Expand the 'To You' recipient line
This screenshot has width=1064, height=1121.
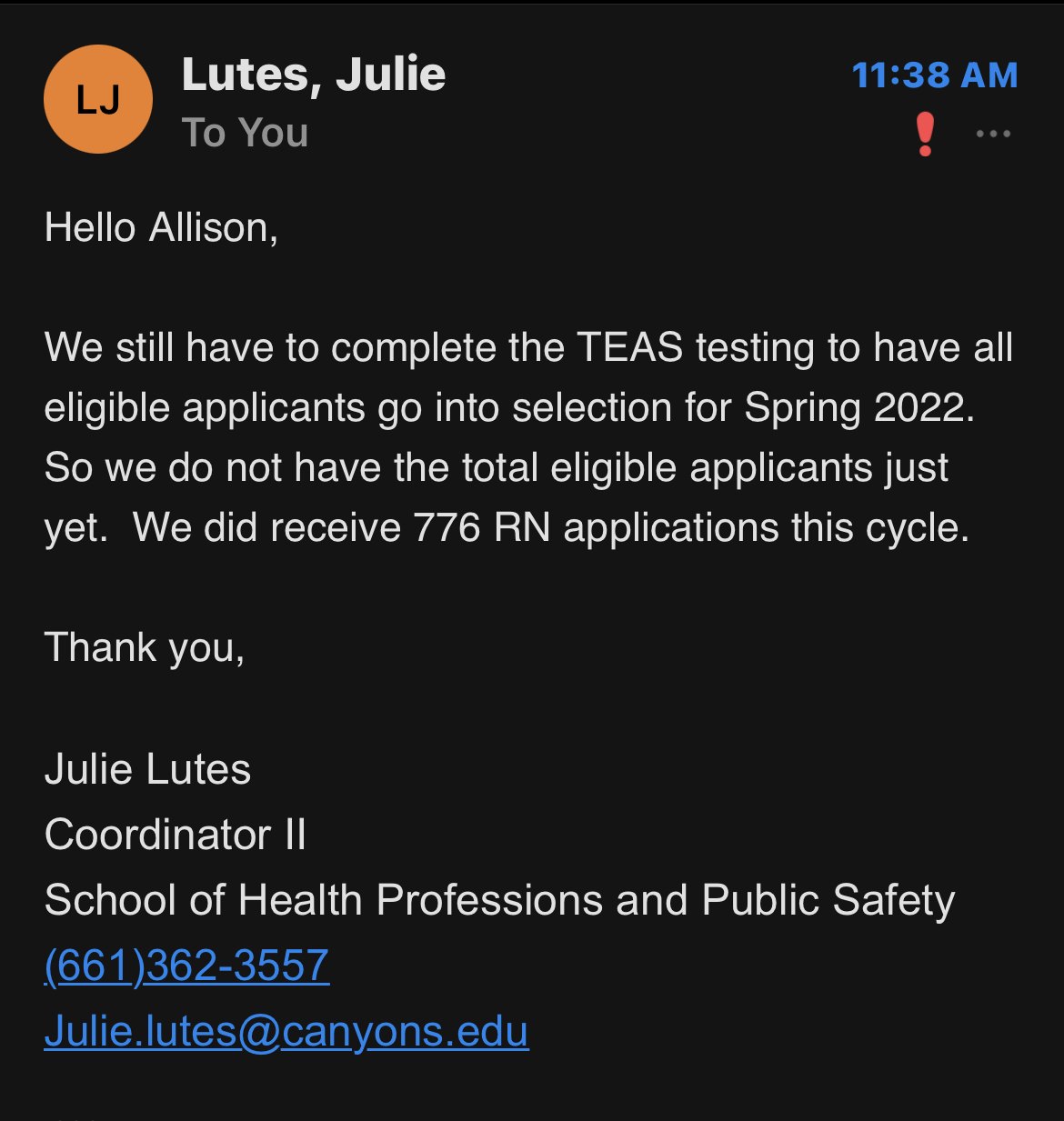[246, 133]
